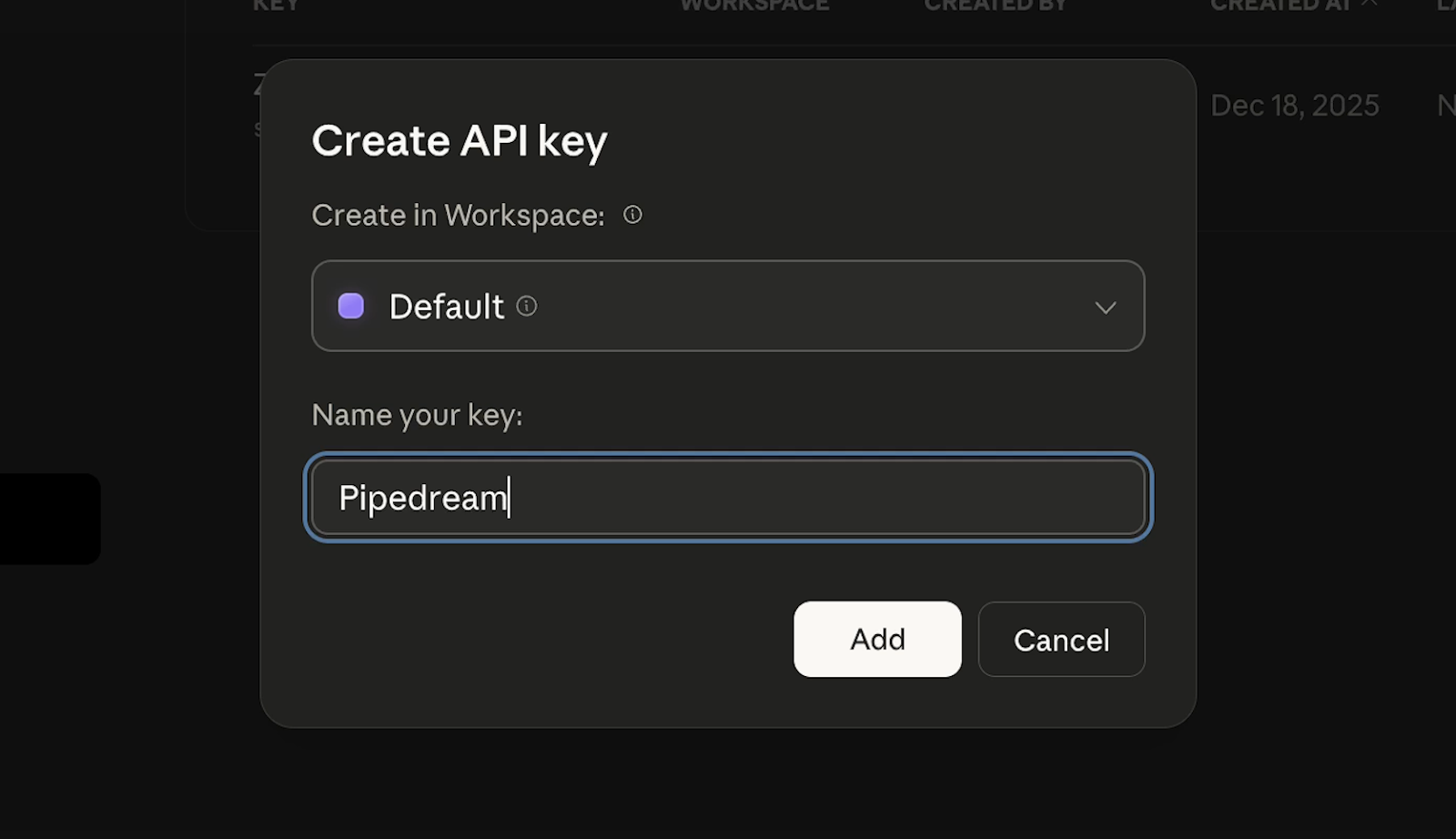Click Add to create the API key
Screen dimensions: 1456x839
pyautogui.click(x=876, y=639)
